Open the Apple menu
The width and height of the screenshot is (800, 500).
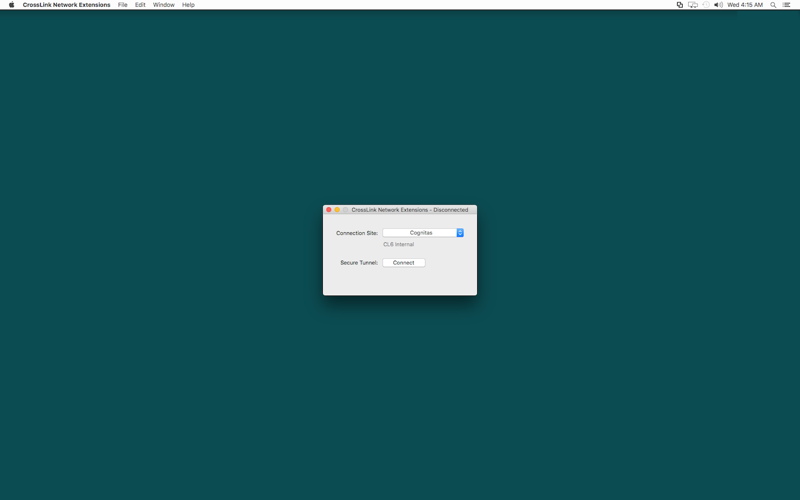pos(11,5)
